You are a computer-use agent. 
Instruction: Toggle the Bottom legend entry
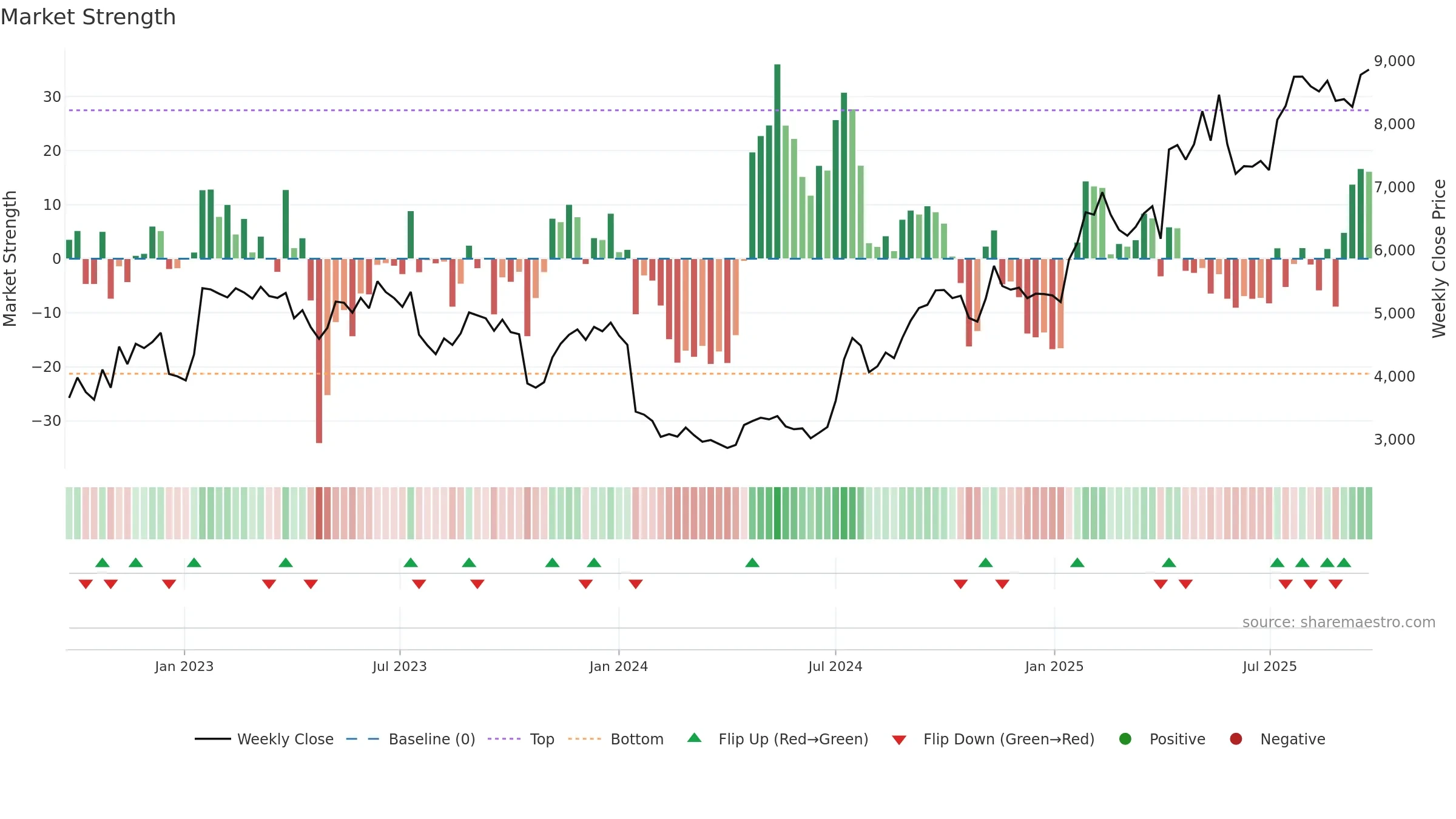tap(616, 739)
